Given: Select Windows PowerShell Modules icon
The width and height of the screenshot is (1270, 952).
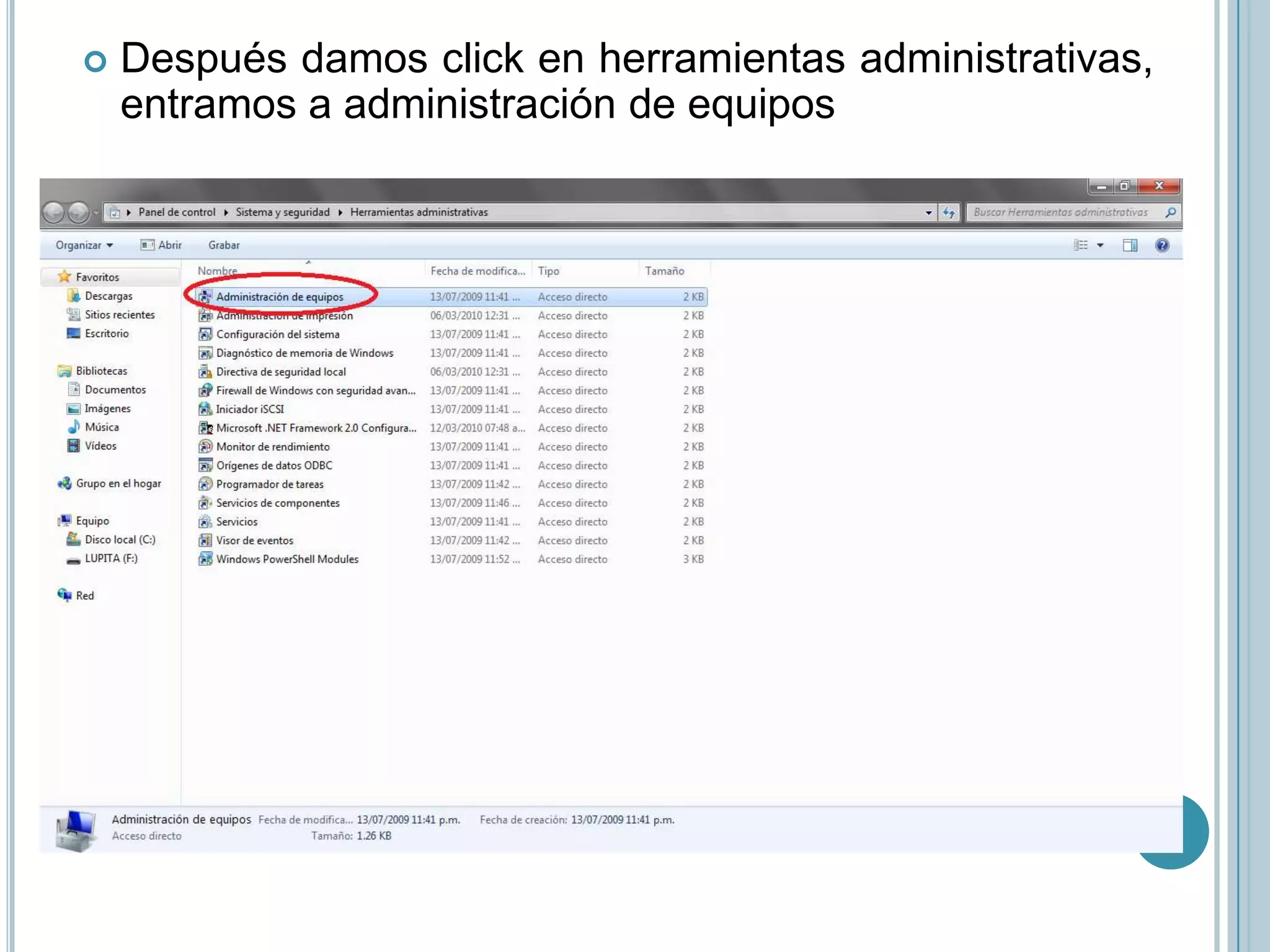Looking at the screenshot, I should (x=205, y=559).
